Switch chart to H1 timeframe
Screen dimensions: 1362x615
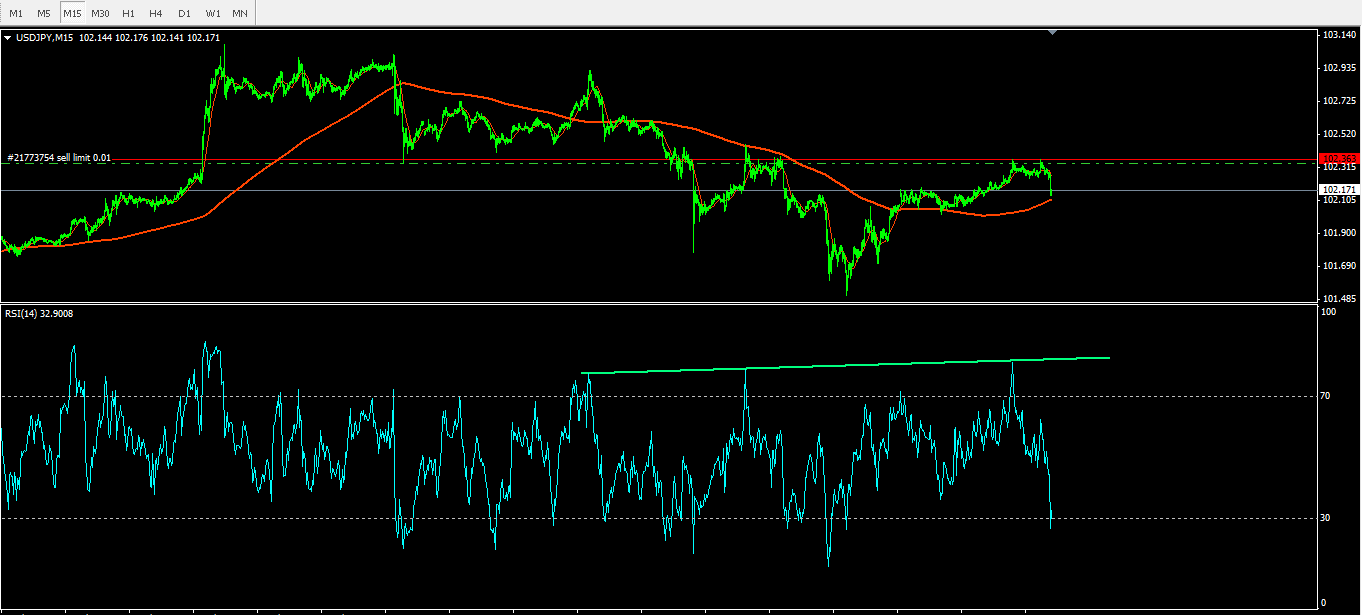point(128,13)
